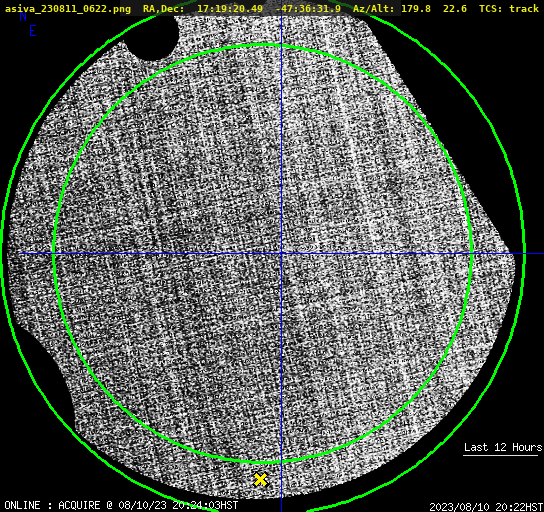
Task: Click the RA value 17:19:20.49
Action: coord(230,8)
